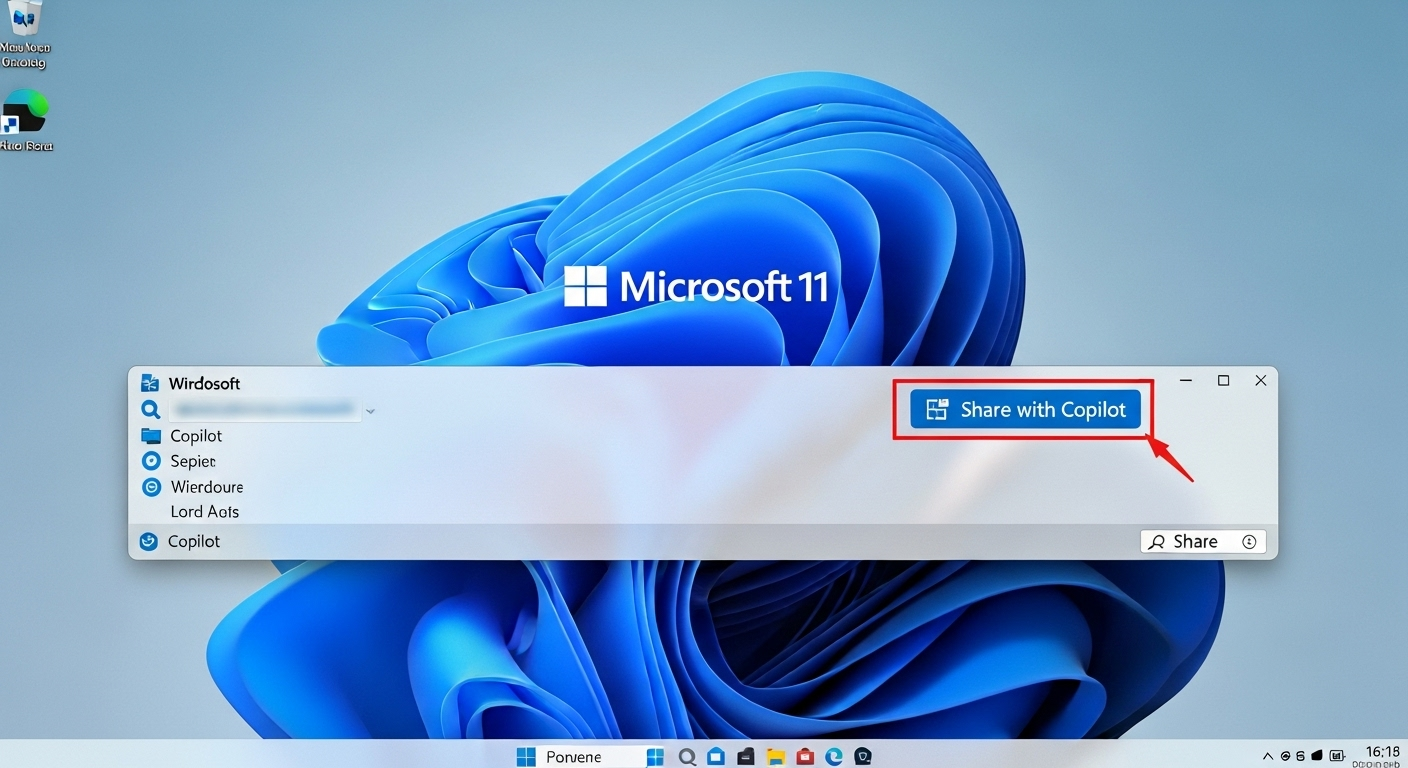Click the Porvene taskbar search box
Viewport: 1408px width, 768px height.
tap(589, 757)
